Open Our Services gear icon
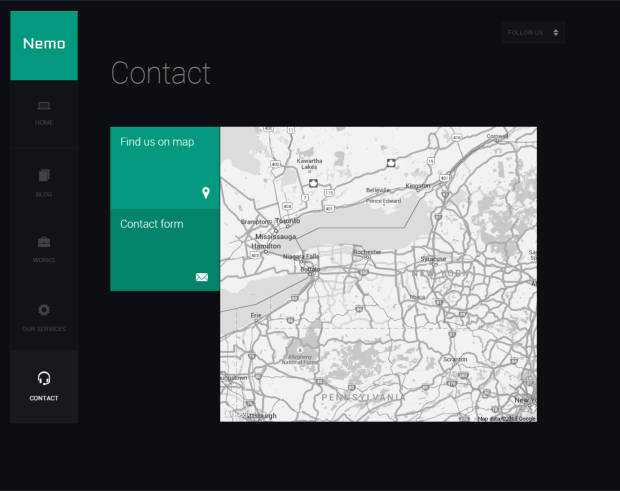 (44, 310)
